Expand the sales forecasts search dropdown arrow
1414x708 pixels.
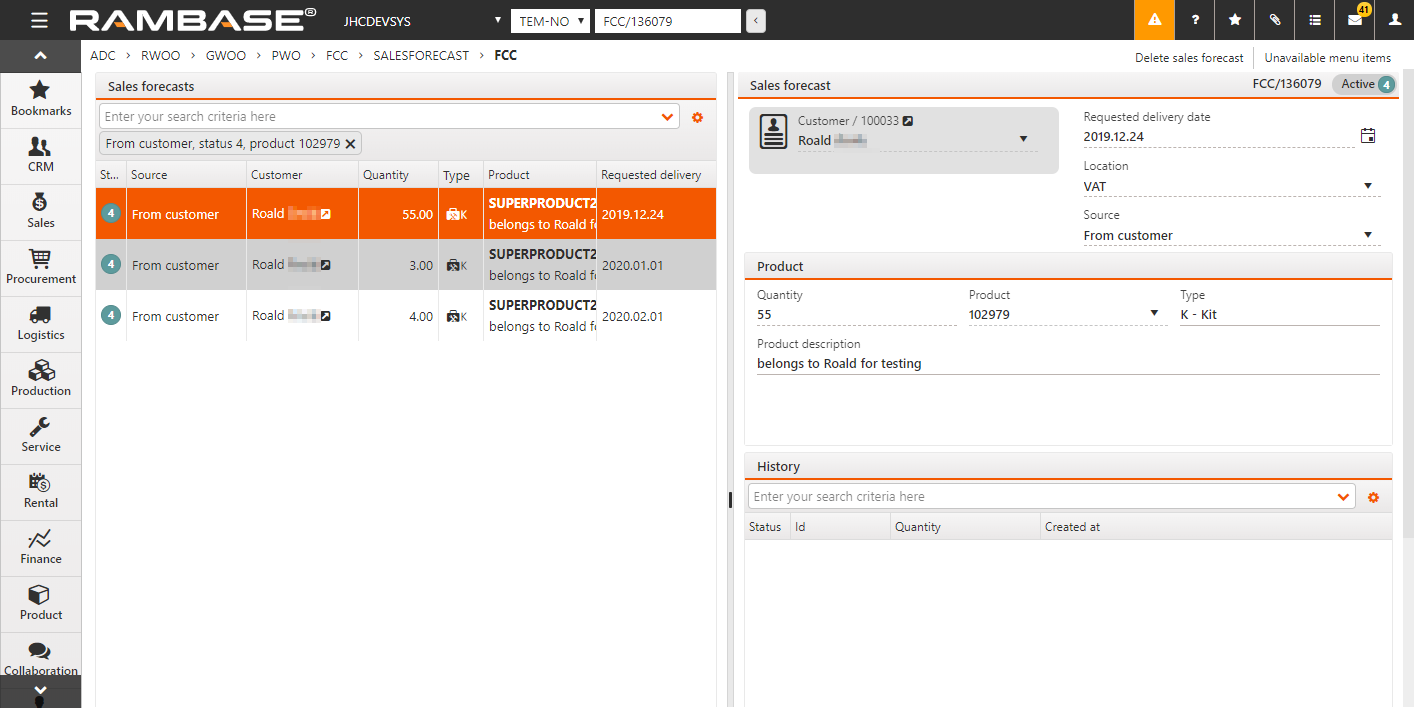coord(668,117)
